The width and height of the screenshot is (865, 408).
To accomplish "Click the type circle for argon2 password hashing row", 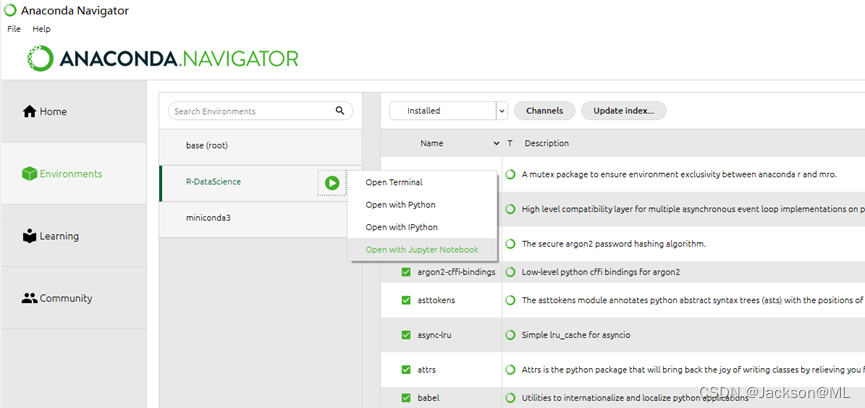I will 510,244.
